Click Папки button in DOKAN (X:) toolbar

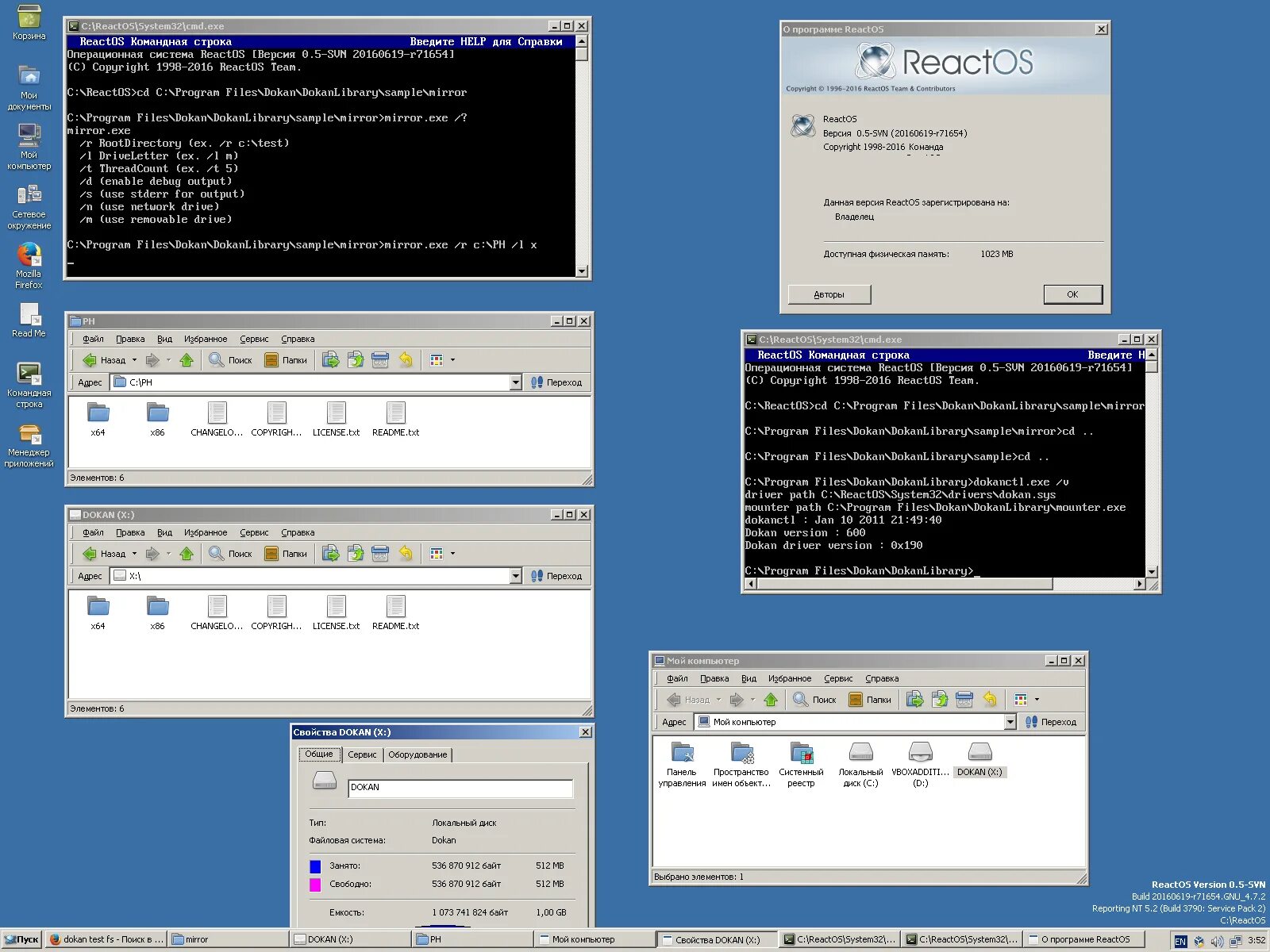point(286,554)
